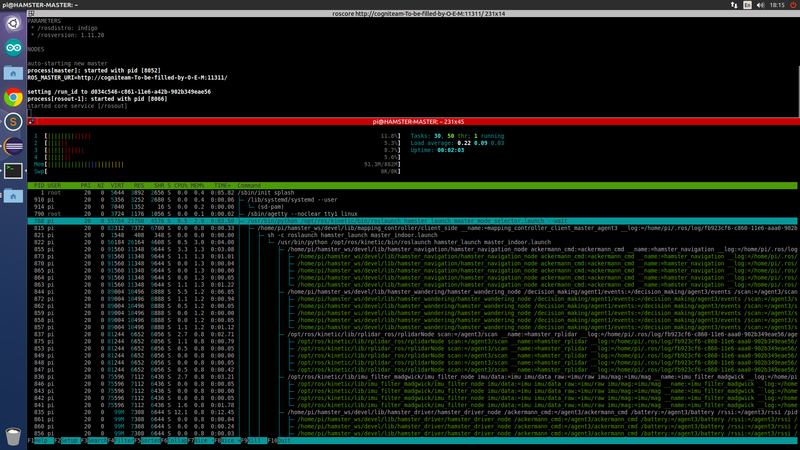The image size is (800, 450).
Task: Click the ROS_MASTER_URI line in roscore pane
Action: click(128, 78)
